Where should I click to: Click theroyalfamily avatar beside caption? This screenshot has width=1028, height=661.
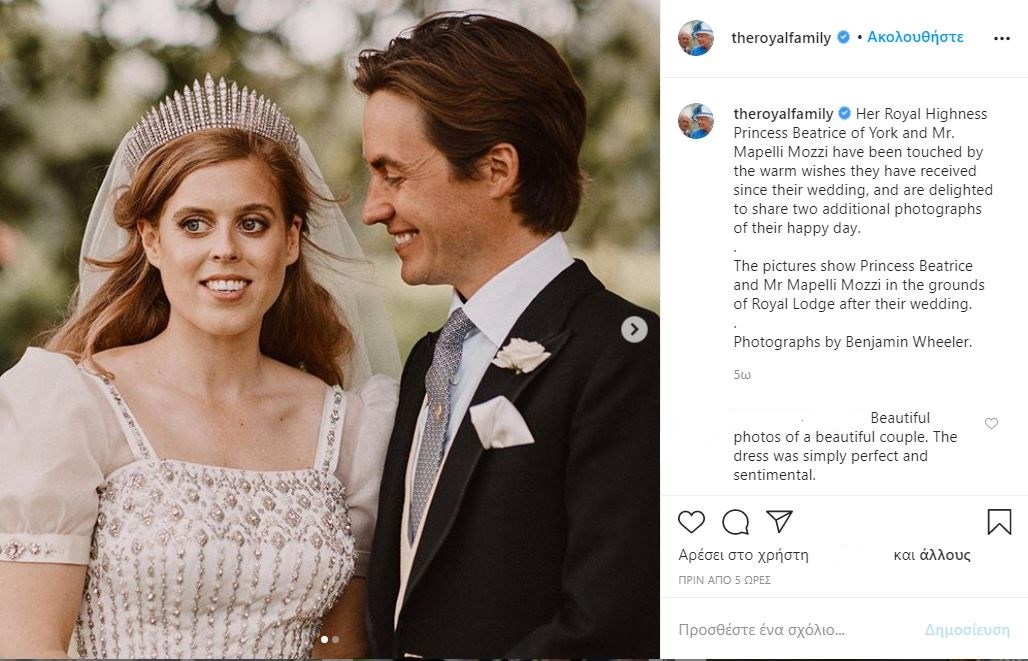(x=696, y=121)
